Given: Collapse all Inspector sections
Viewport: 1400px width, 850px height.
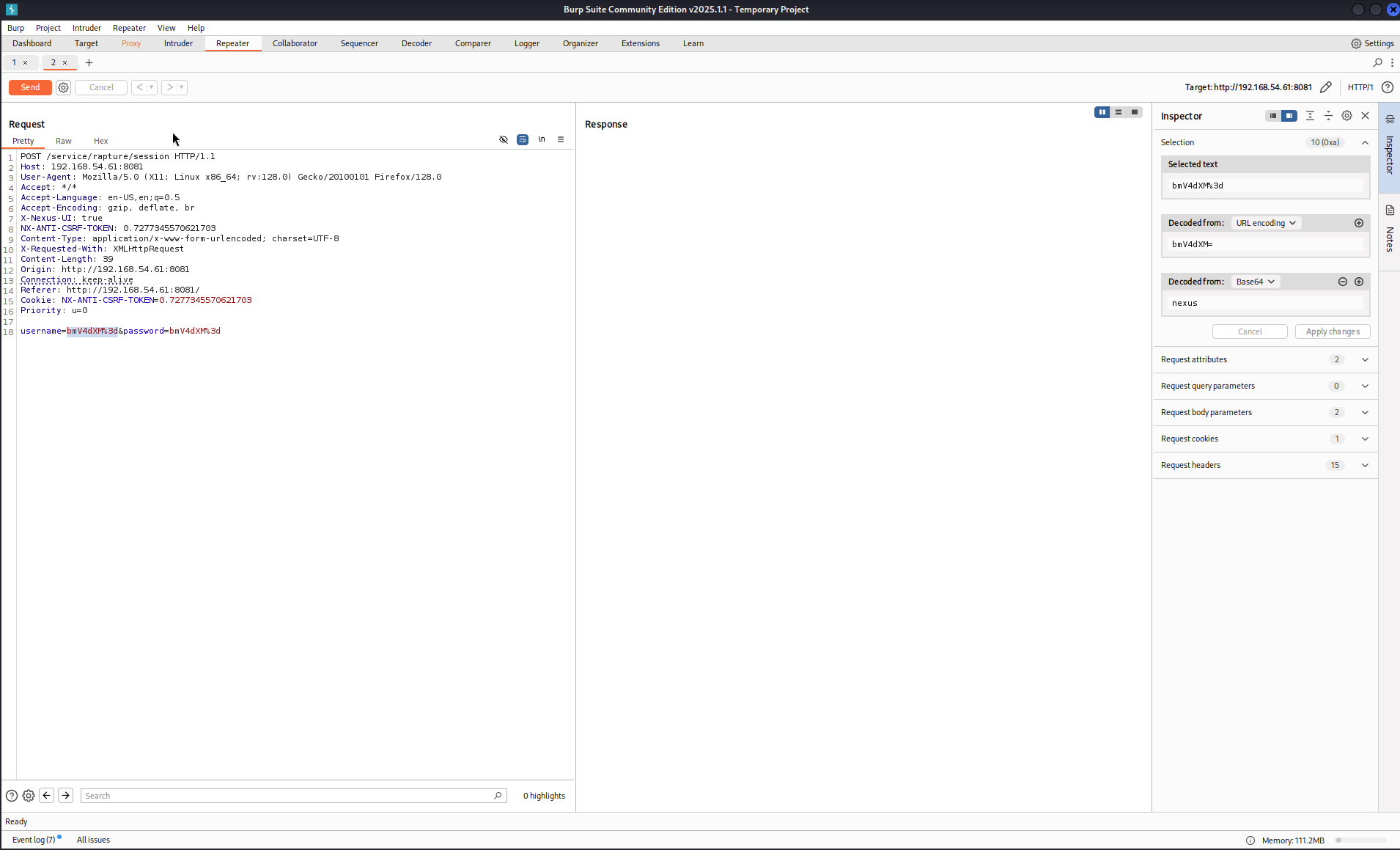Looking at the screenshot, I should pos(1328,116).
